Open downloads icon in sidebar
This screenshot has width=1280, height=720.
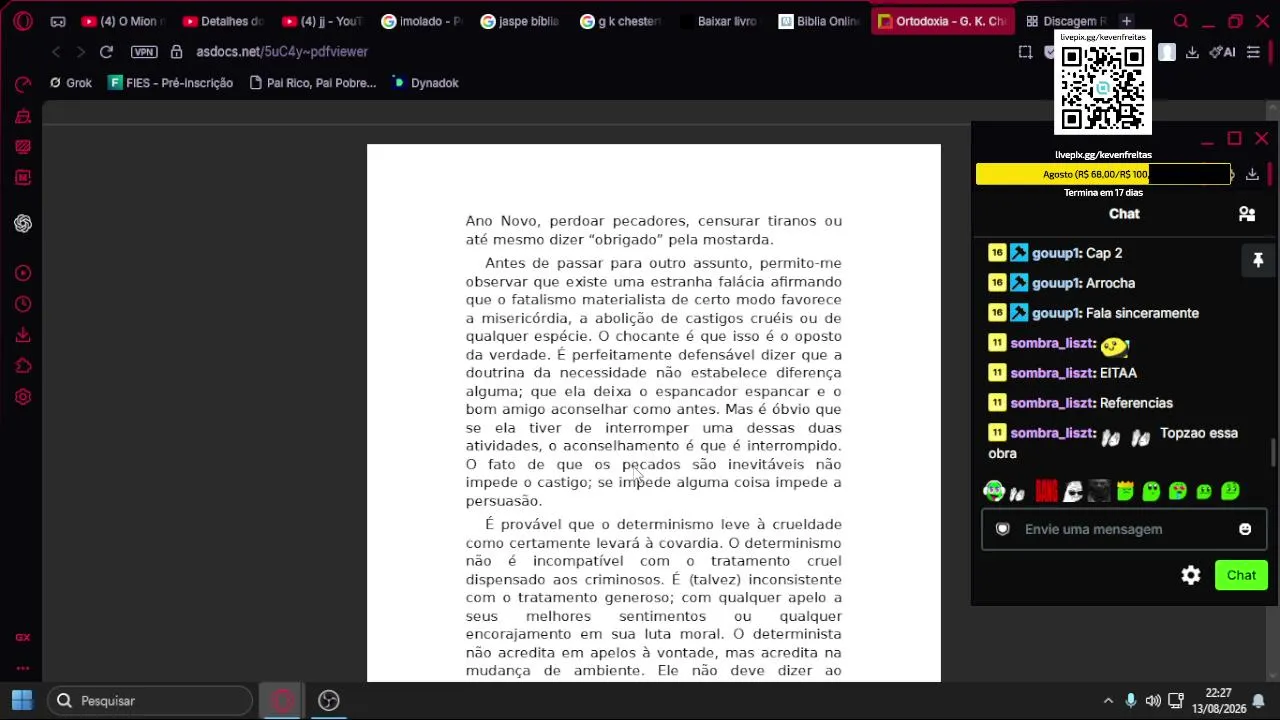[x=23, y=335]
